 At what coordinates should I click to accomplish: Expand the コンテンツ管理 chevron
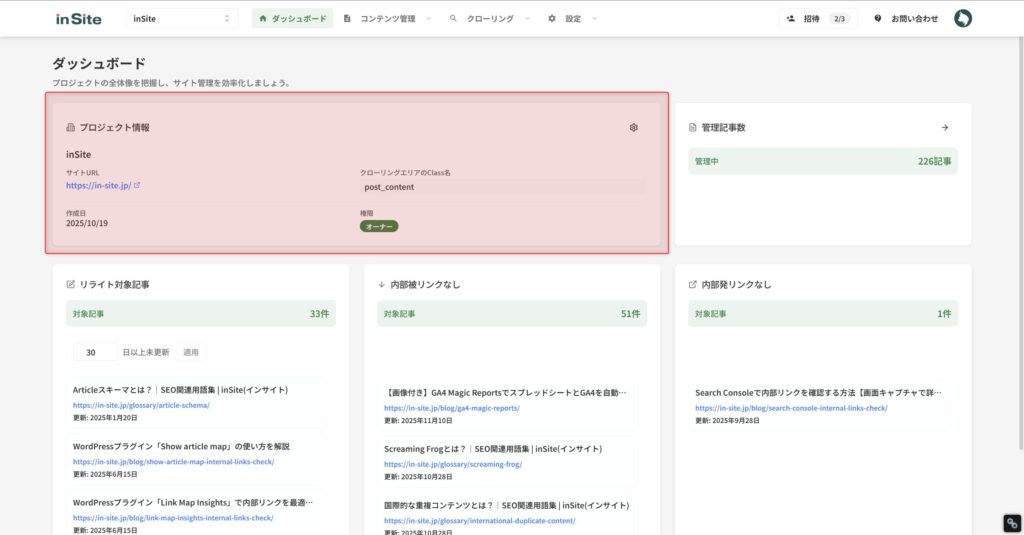point(428,18)
